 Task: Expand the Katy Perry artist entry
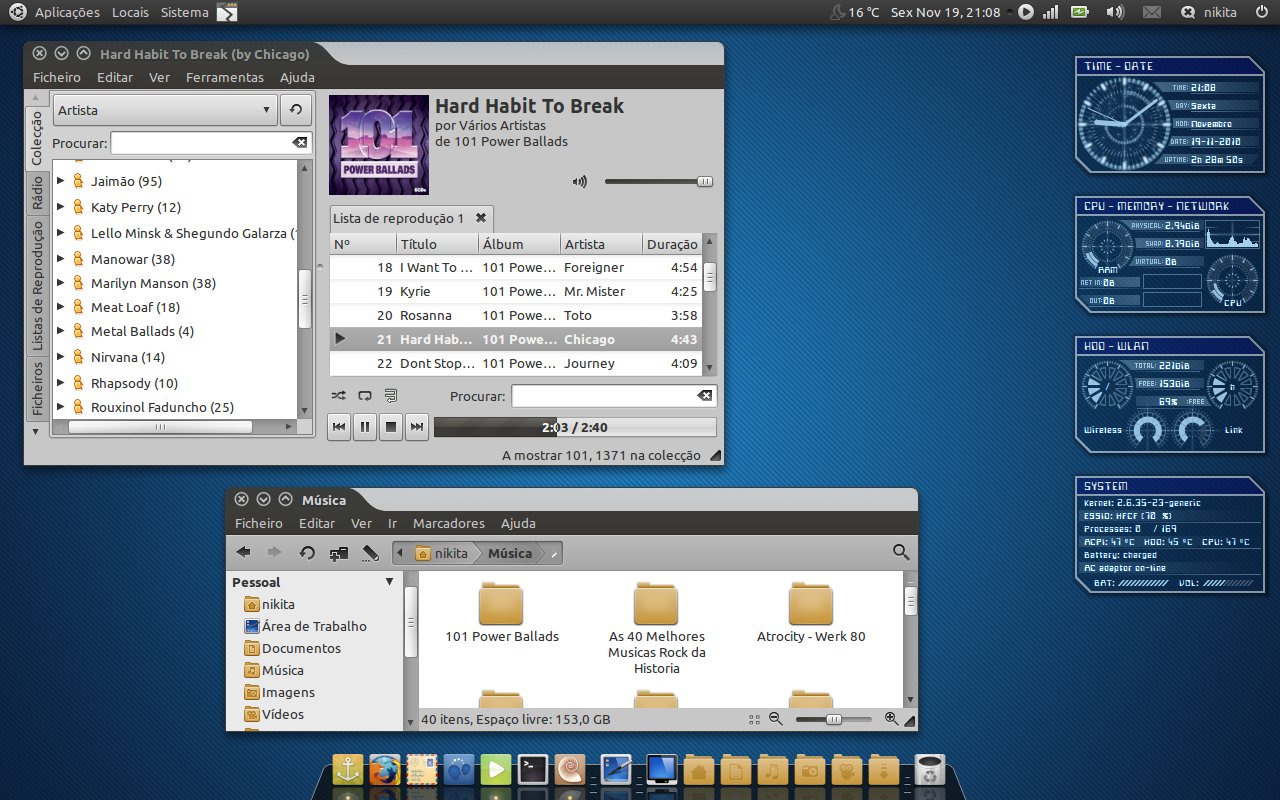[x=61, y=207]
